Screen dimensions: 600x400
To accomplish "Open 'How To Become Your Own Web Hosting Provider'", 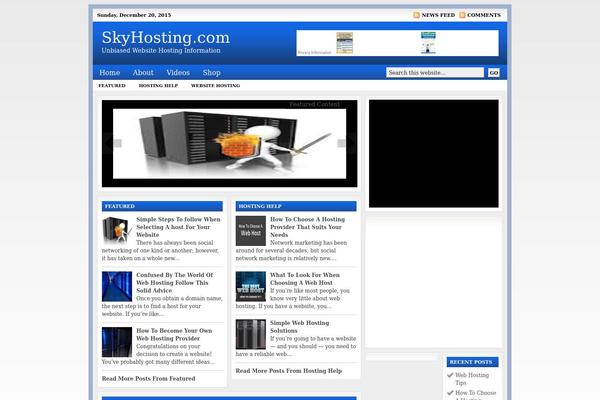I will (174, 335).
